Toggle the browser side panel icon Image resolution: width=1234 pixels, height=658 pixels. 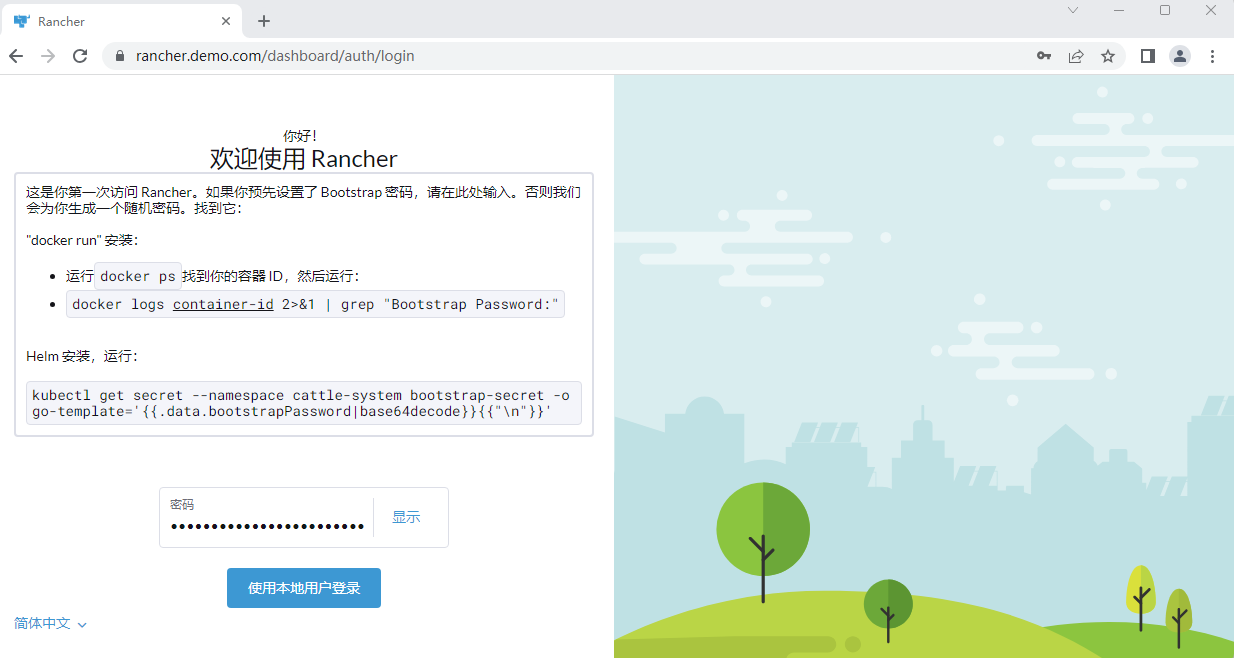tap(1148, 56)
